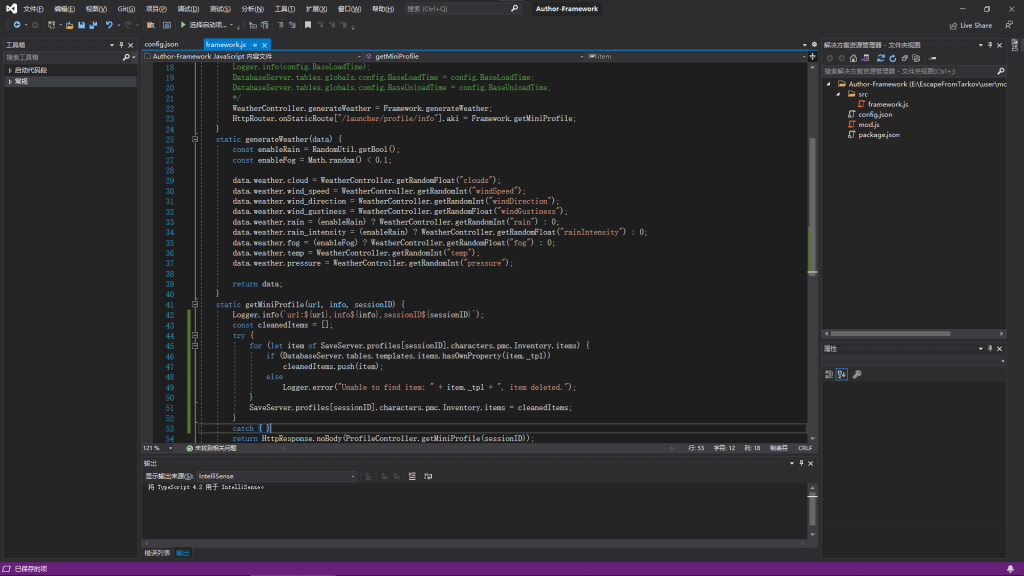The width and height of the screenshot is (1024, 576).
Task: Open framework.js in Solution Explorer
Action: click(888, 104)
